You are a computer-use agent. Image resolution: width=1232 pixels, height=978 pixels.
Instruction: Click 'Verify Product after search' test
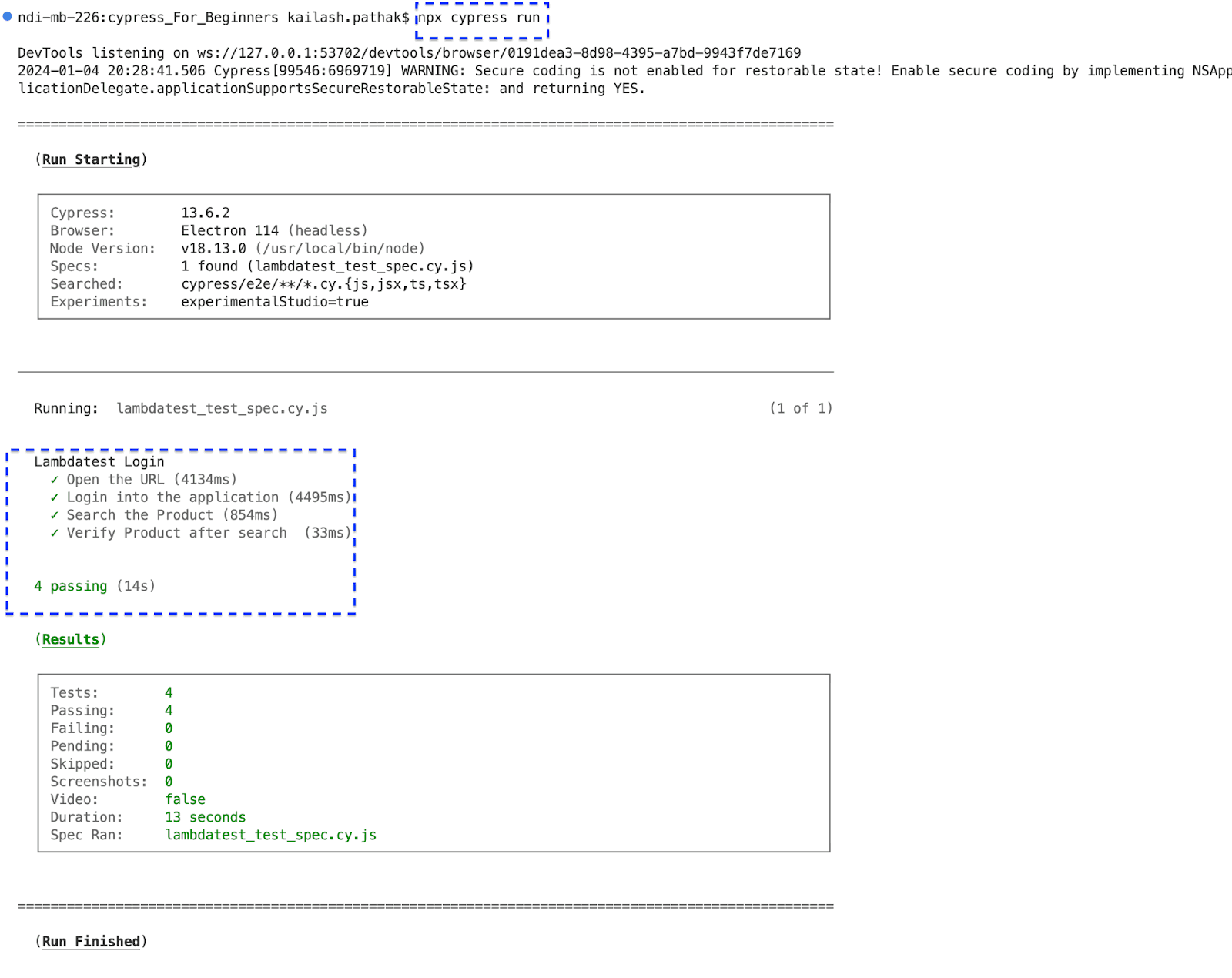(209, 533)
